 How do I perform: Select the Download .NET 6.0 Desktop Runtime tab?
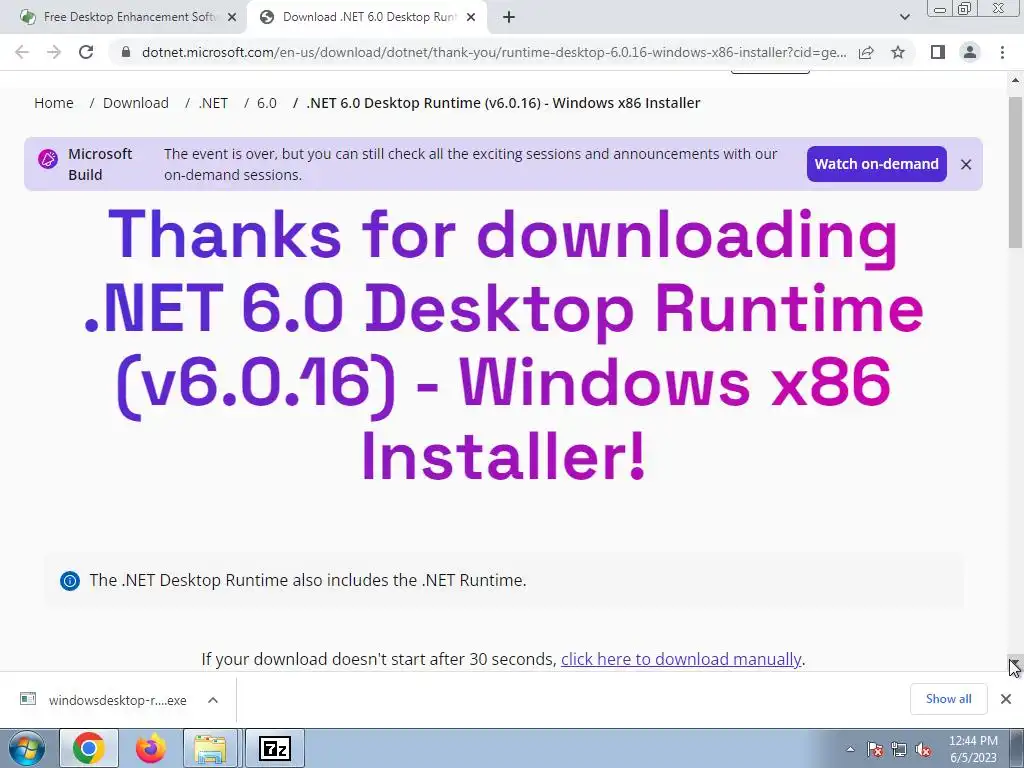pos(369,17)
